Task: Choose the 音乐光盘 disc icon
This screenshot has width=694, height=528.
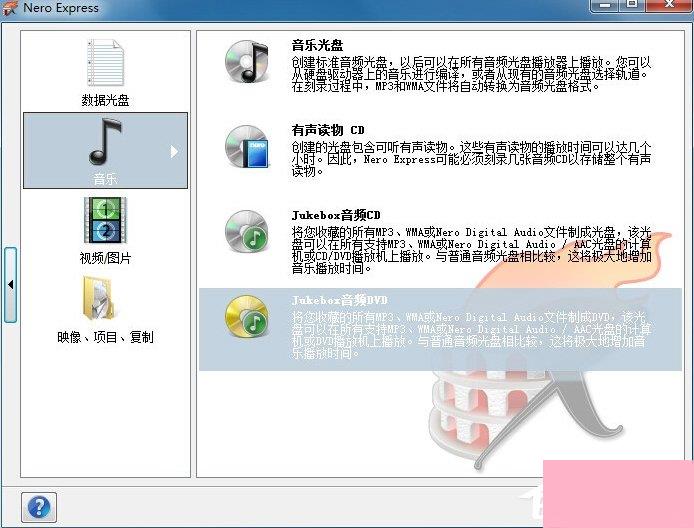Action: pos(247,62)
